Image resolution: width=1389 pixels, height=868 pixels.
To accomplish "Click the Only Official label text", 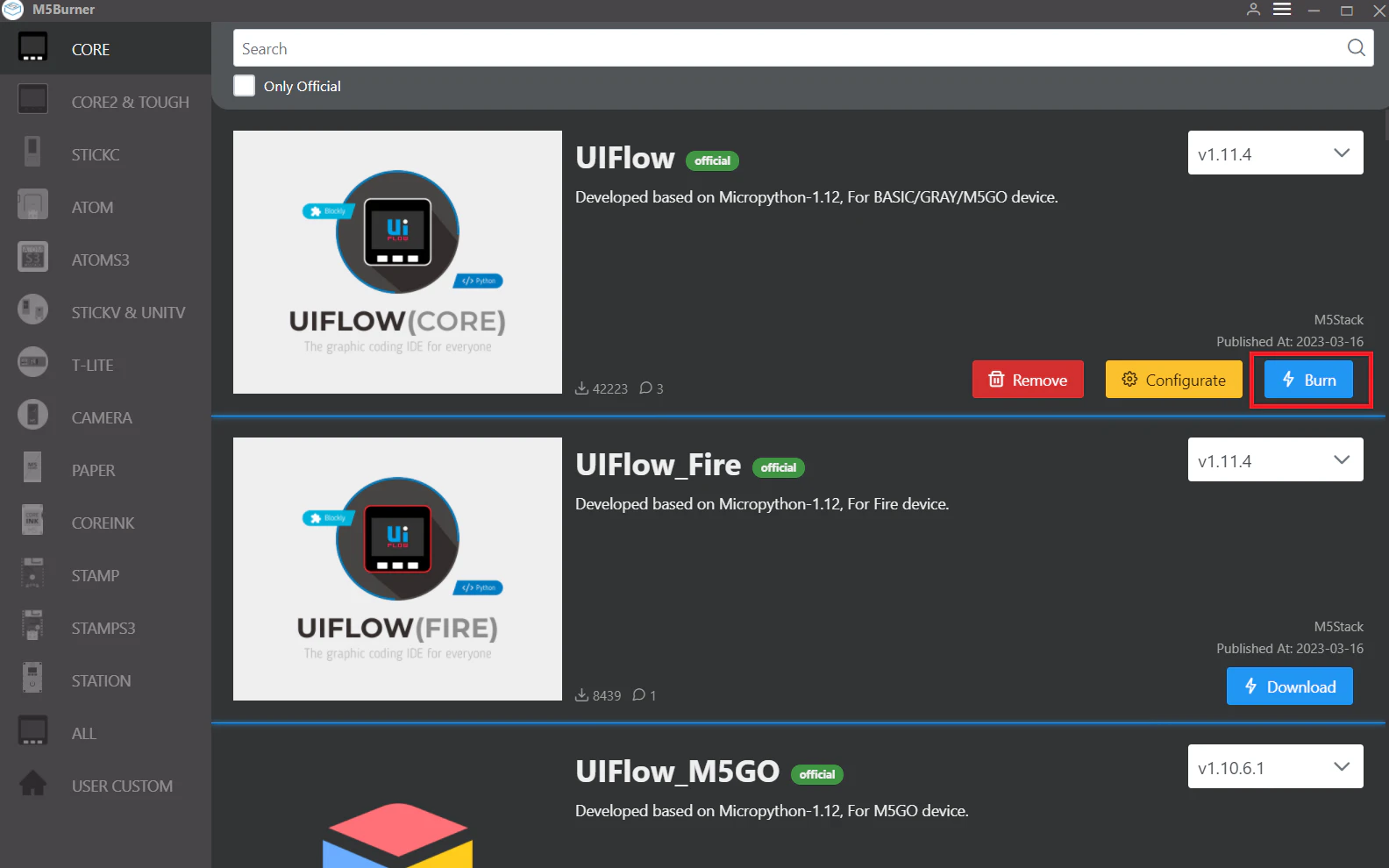I will click(x=303, y=86).
